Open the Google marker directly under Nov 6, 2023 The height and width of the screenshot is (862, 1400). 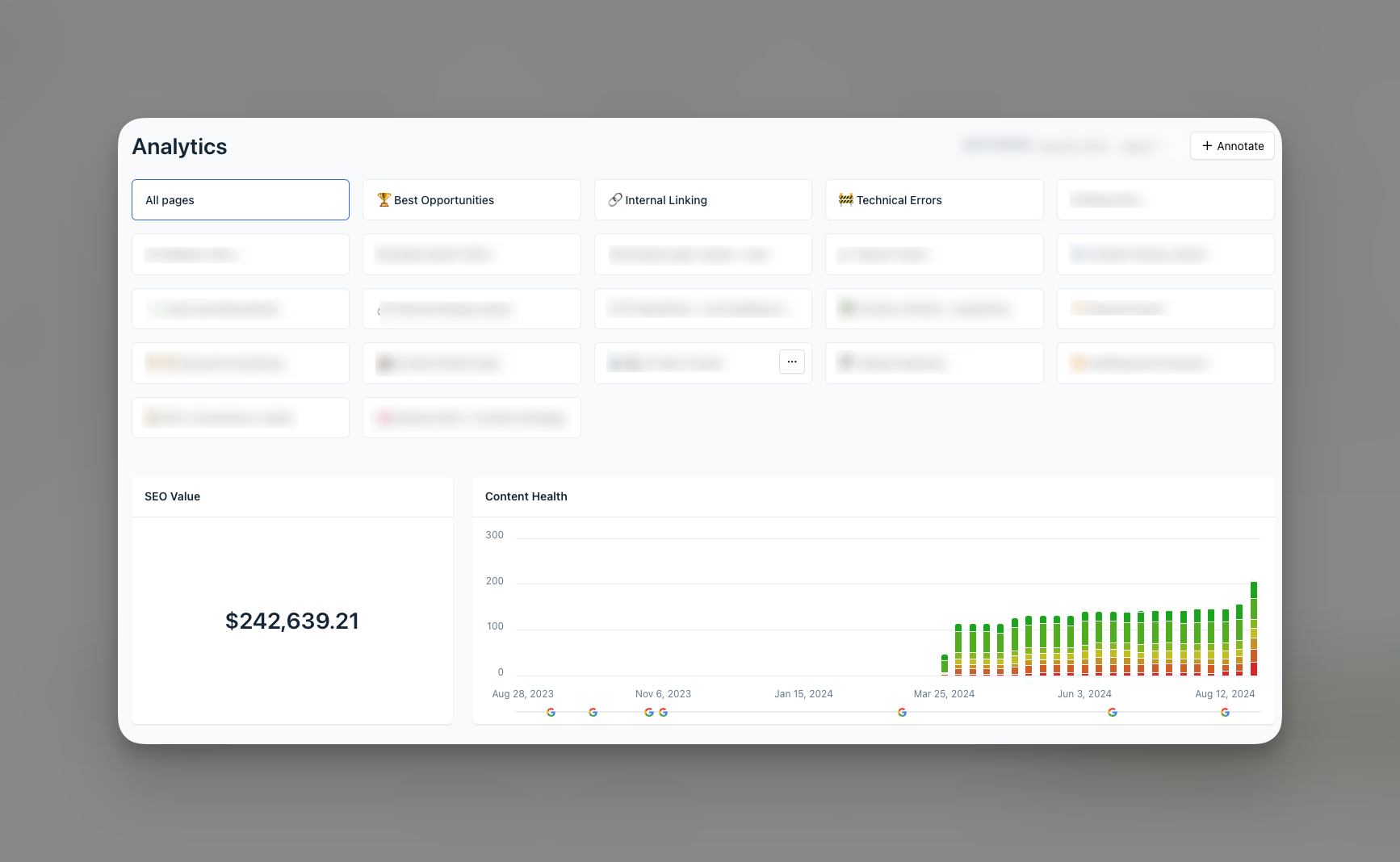click(663, 712)
